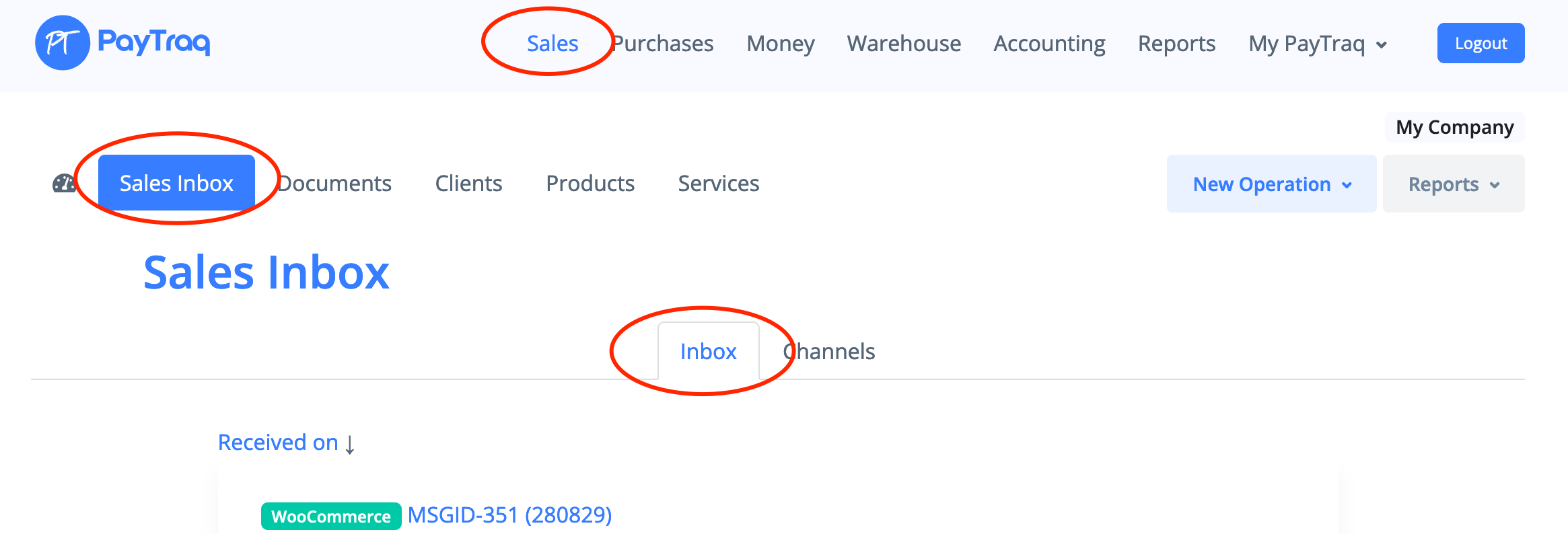Open the Money section
The width and height of the screenshot is (1568, 534).
pos(780,44)
